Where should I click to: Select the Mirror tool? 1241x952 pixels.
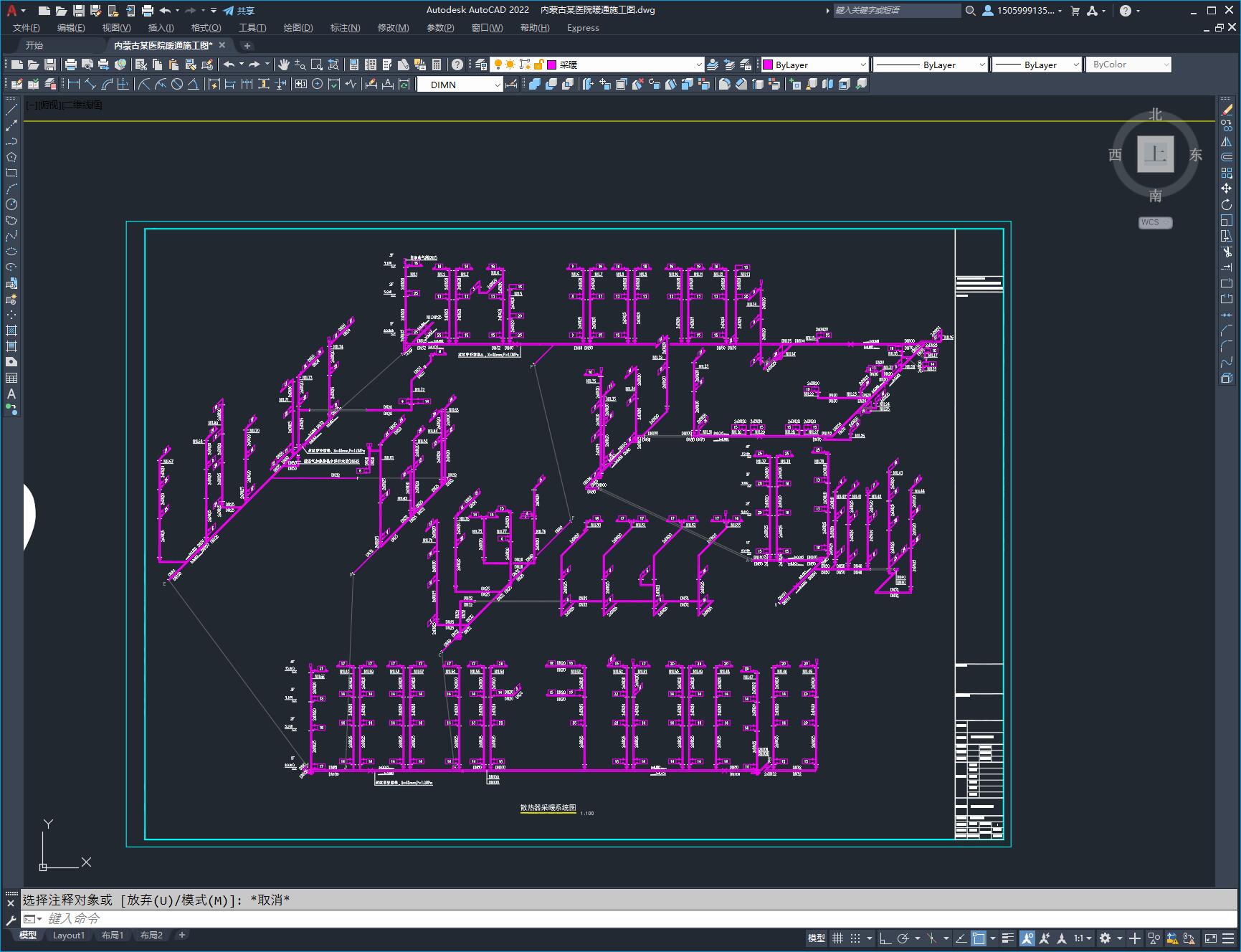tap(1227, 141)
